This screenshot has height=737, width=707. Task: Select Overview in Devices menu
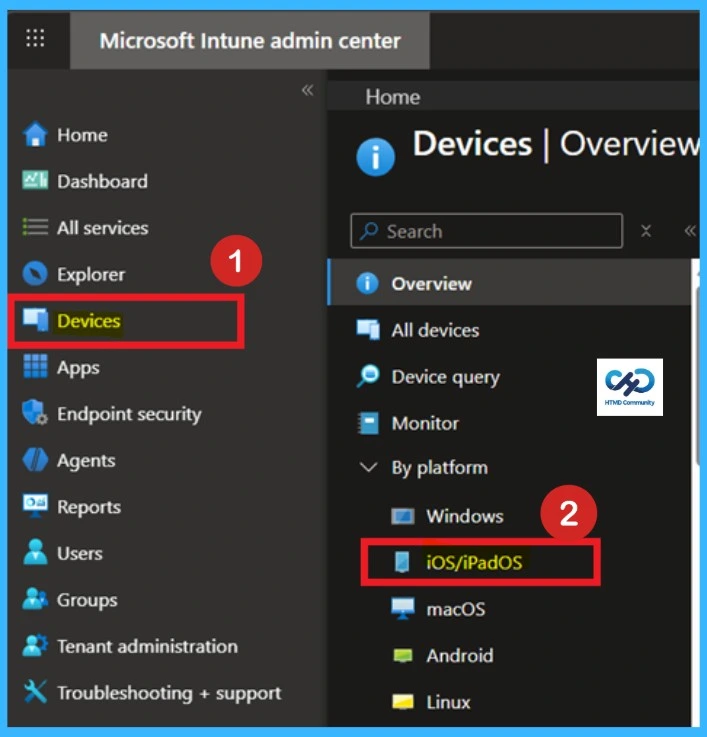(431, 283)
